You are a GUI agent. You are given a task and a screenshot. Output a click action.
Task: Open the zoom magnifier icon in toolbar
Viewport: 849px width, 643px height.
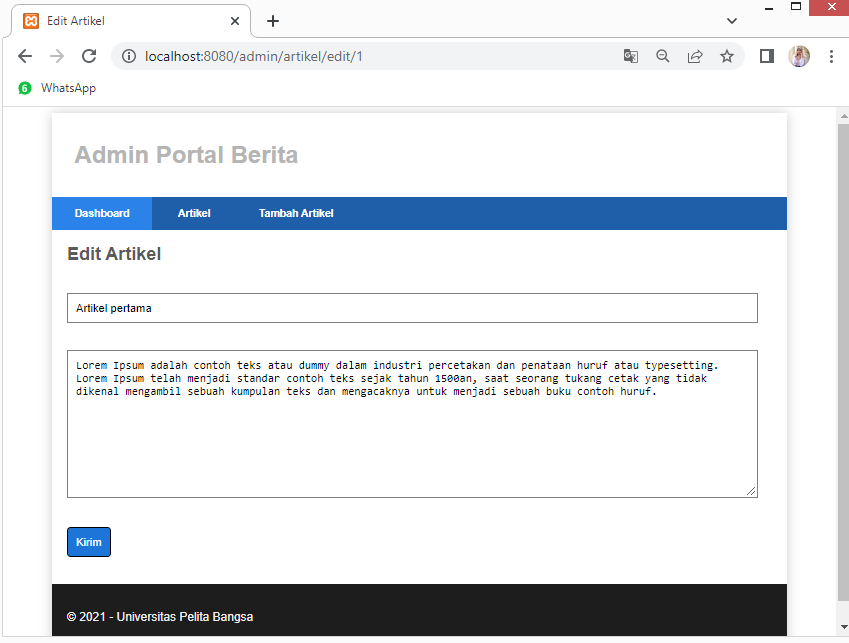click(x=663, y=56)
